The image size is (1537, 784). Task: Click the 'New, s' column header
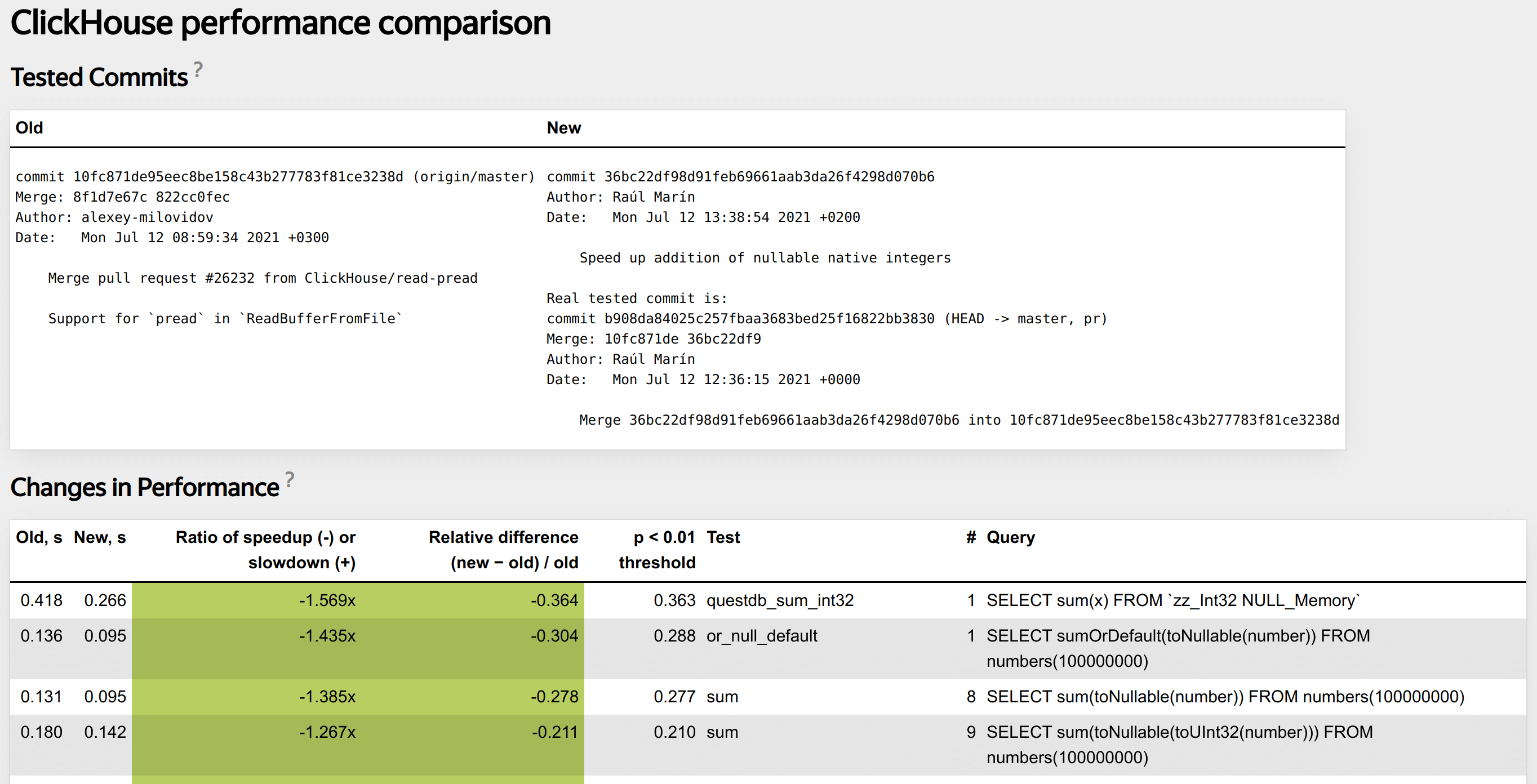click(x=100, y=537)
